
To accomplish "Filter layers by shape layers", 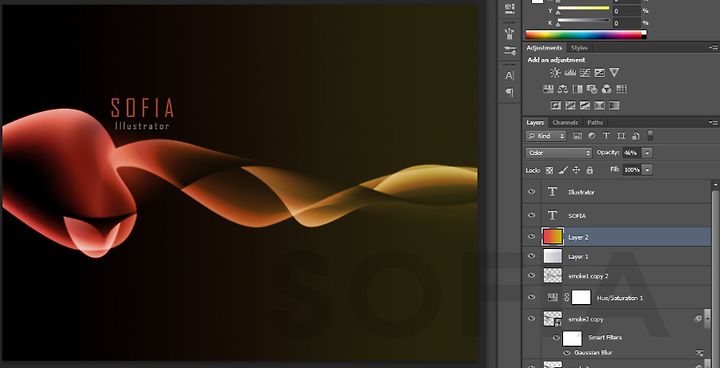I will click(621, 136).
